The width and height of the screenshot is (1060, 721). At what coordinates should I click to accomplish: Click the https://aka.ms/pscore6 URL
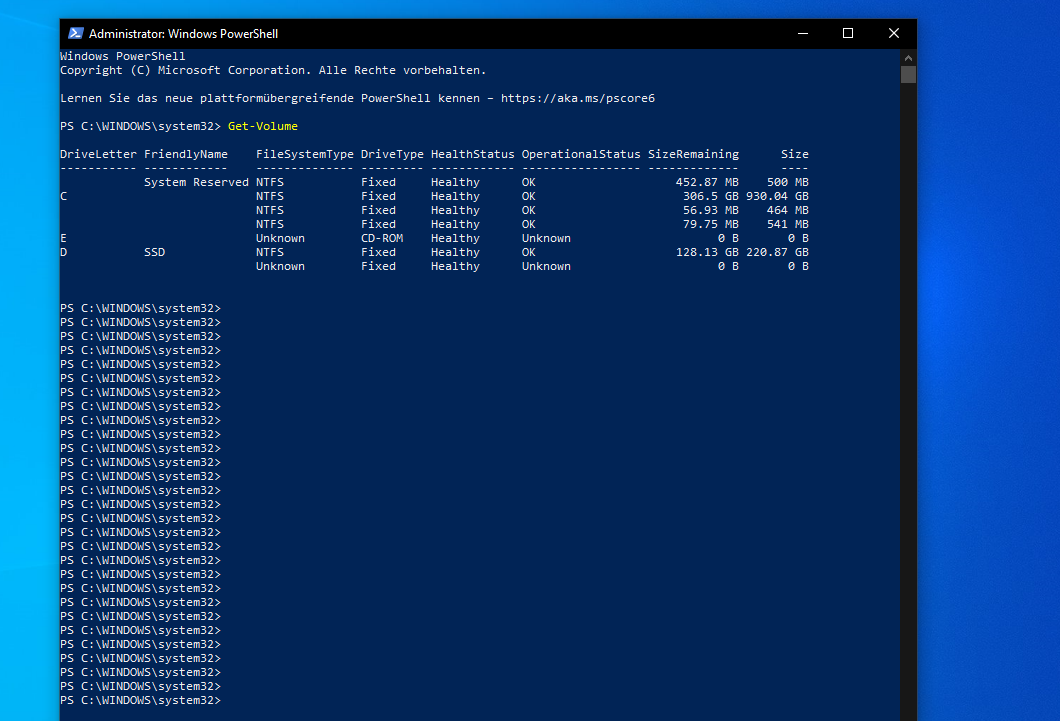577,99
